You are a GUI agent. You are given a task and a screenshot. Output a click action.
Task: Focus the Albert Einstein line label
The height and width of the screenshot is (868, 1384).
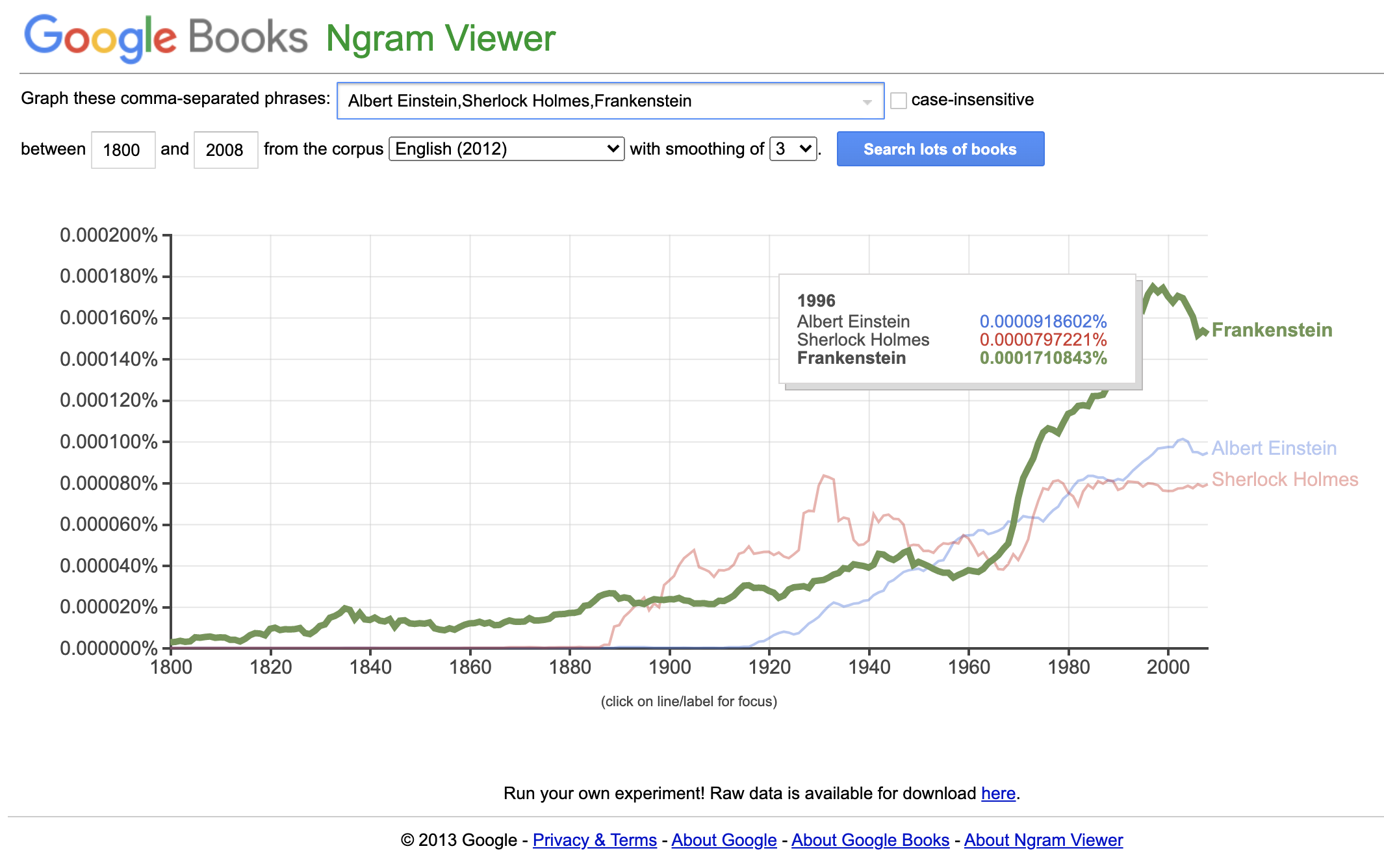pos(1274,448)
